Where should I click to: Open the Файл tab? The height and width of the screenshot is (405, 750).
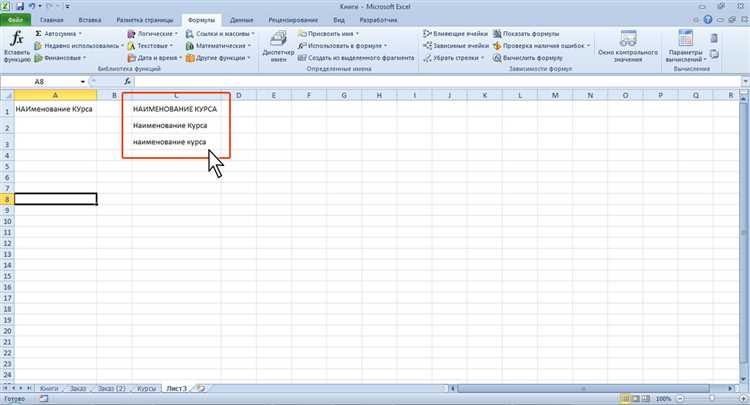coord(15,20)
